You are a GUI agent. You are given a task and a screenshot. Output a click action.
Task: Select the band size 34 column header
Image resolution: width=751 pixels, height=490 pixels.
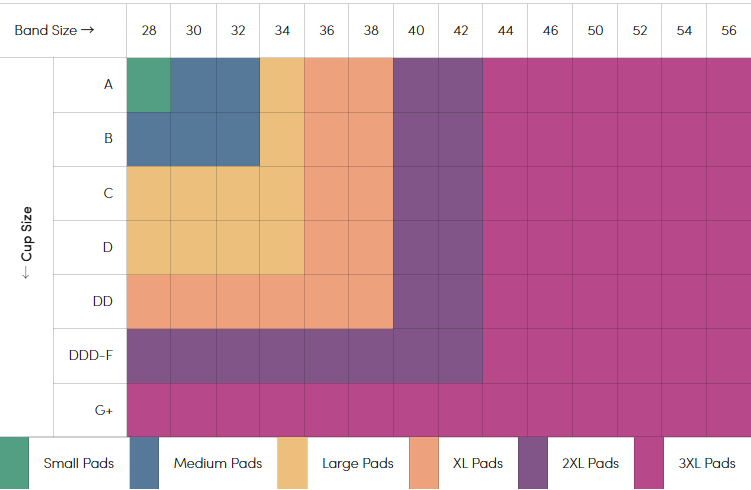[282, 30]
